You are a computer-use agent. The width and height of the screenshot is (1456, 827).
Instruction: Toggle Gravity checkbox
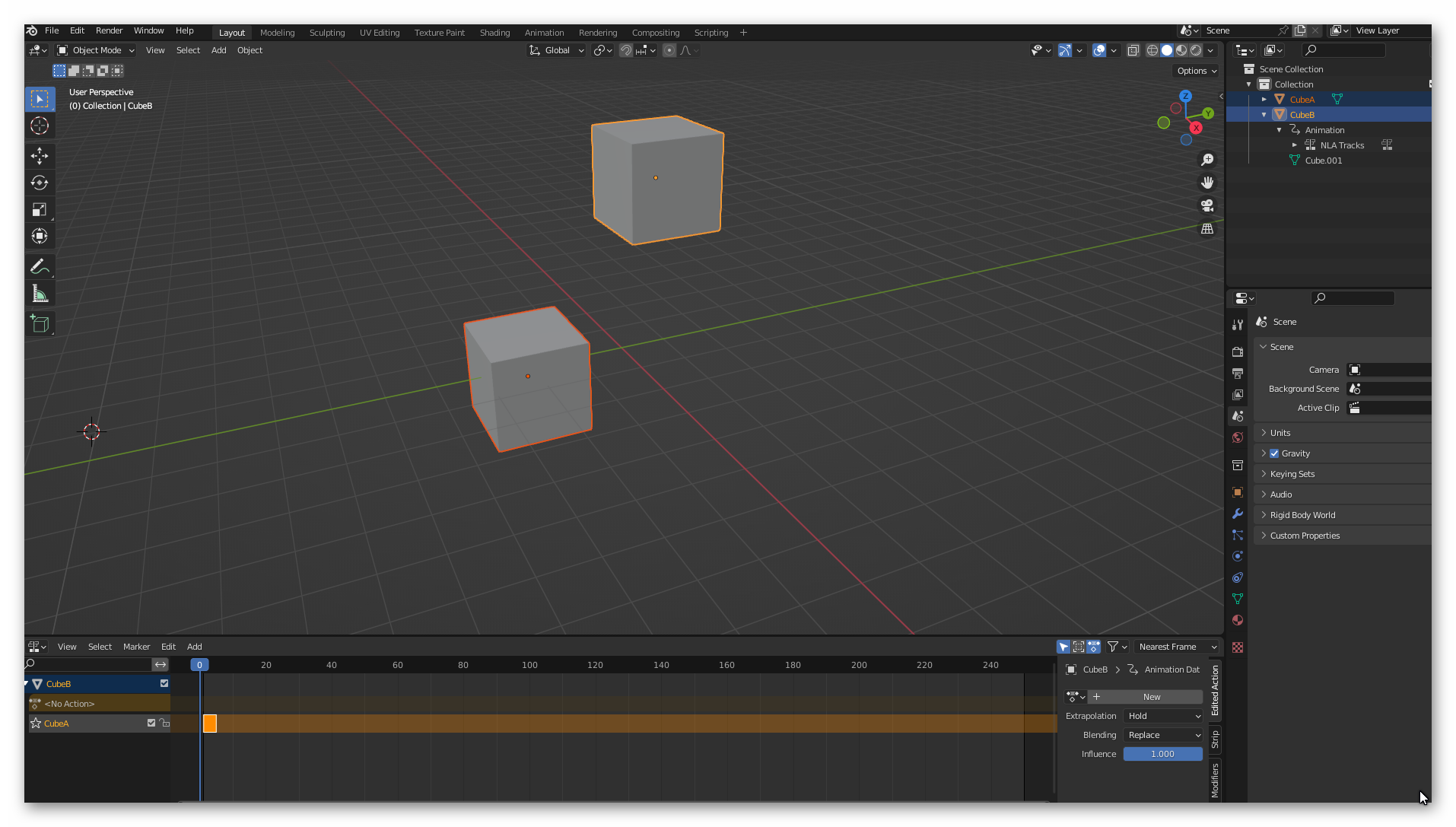click(x=1274, y=453)
